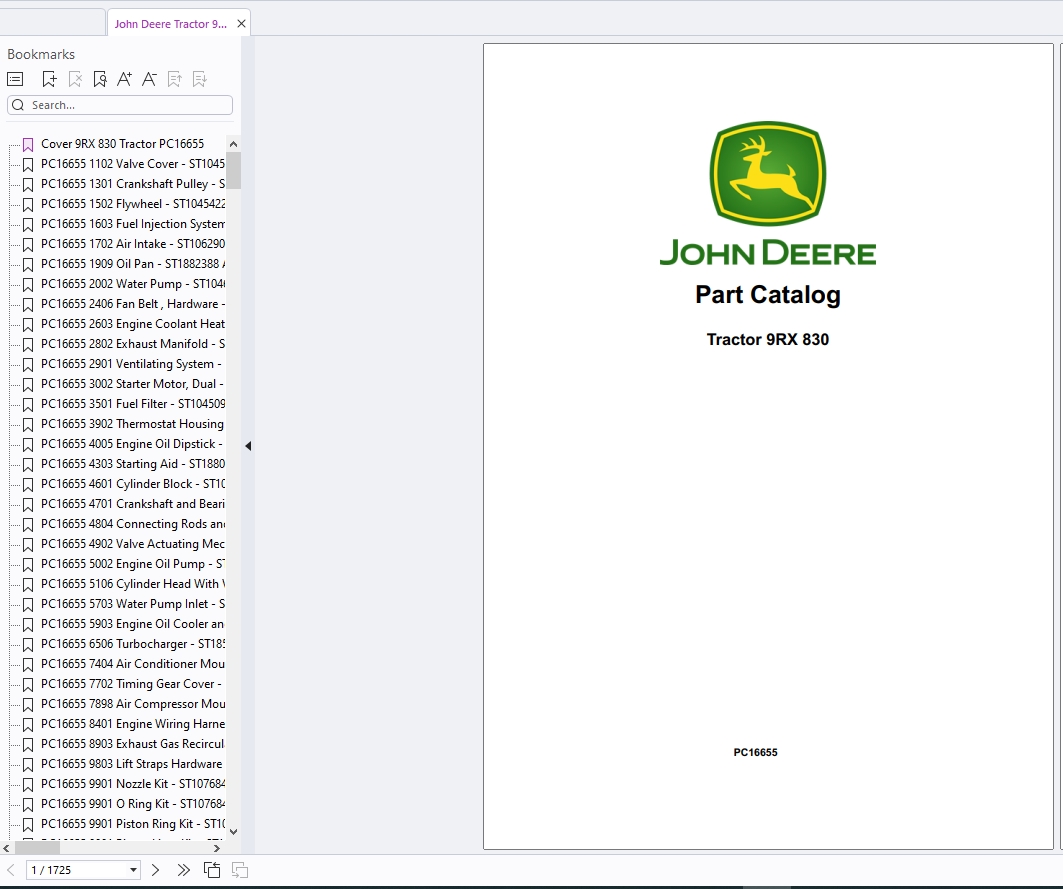Open the bookmarks options list icon
This screenshot has width=1063, height=889.
click(15, 79)
